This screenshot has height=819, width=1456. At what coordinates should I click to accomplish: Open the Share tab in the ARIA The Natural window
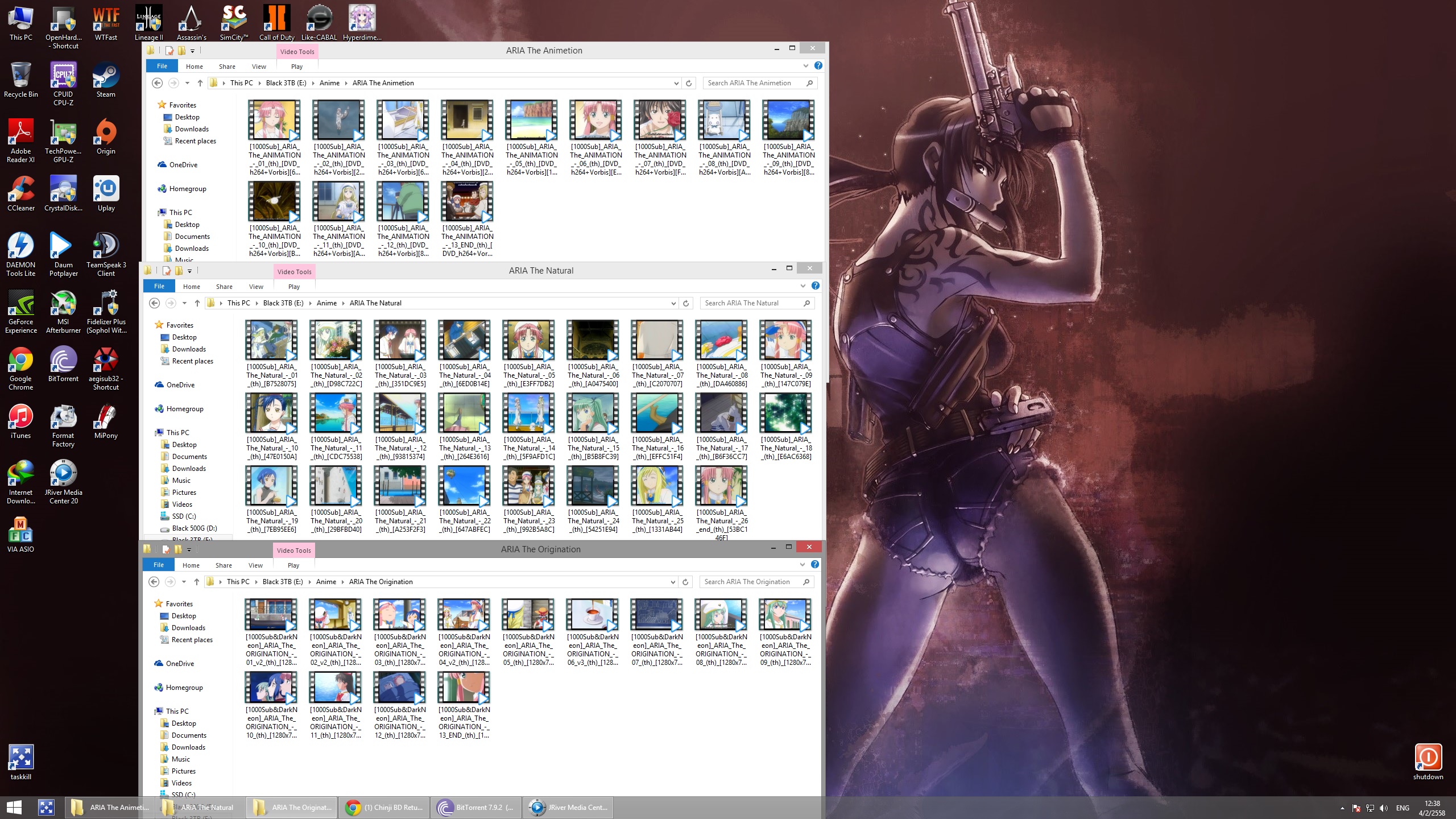click(x=224, y=287)
